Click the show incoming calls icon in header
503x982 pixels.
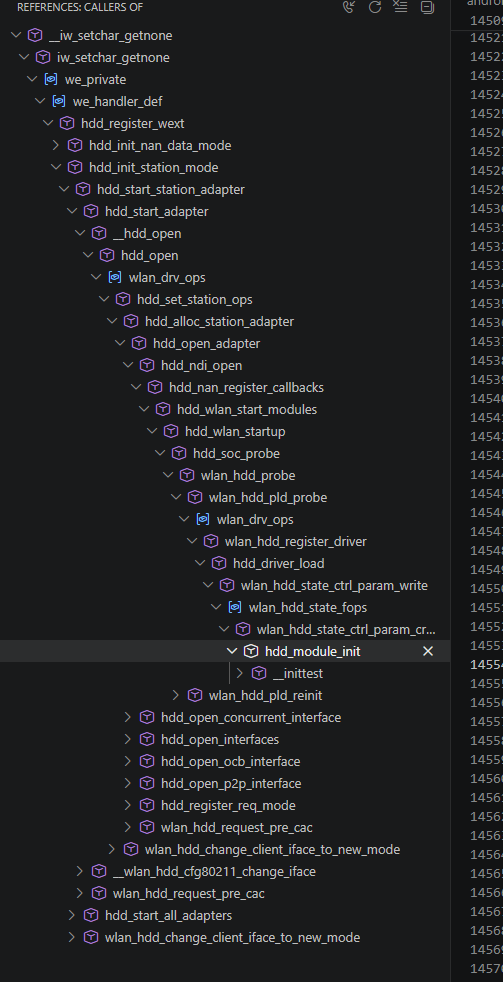pyautogui.click(x=350, y=7)
